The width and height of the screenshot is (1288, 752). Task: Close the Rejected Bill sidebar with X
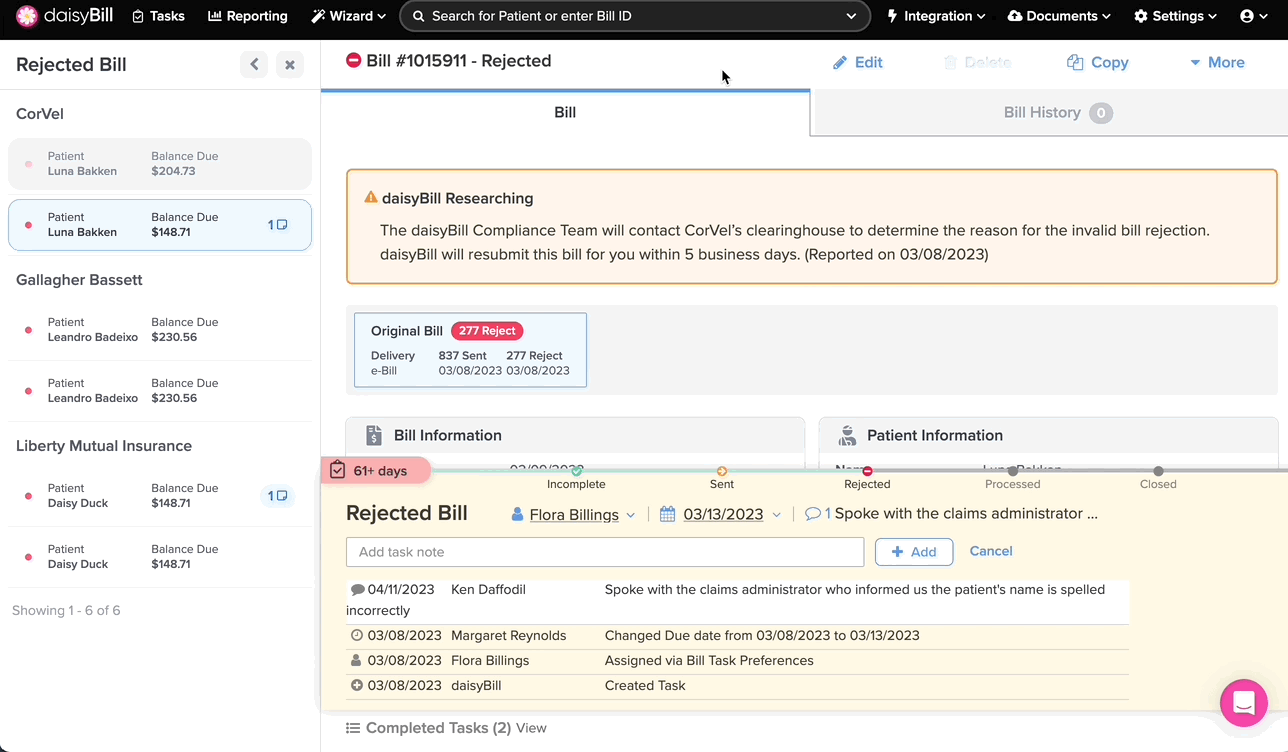pyautogui.click(x=290, y=65)
